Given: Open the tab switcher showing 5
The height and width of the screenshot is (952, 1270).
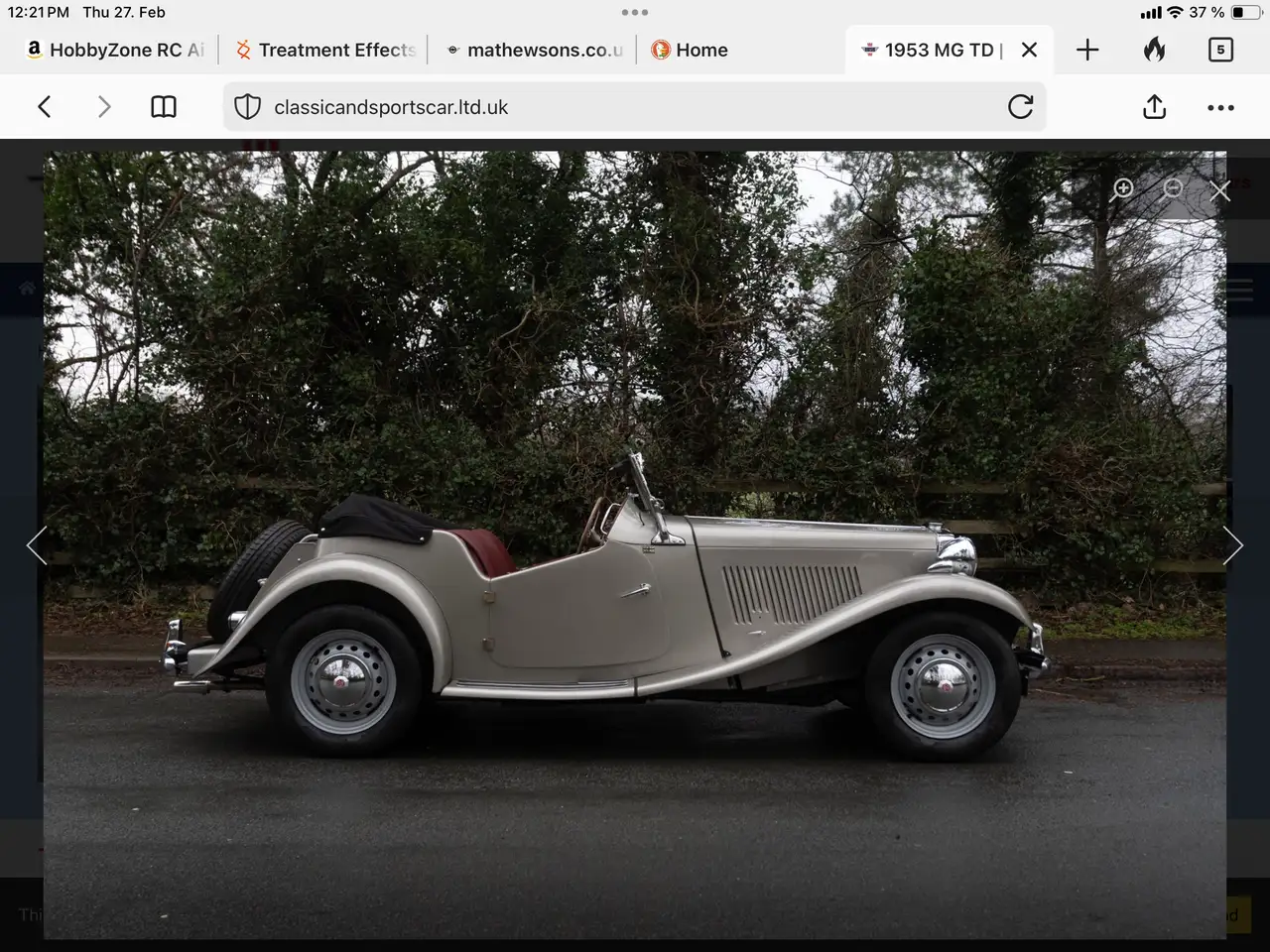Looking at the screenshot, I should [x=1220, y=50].
